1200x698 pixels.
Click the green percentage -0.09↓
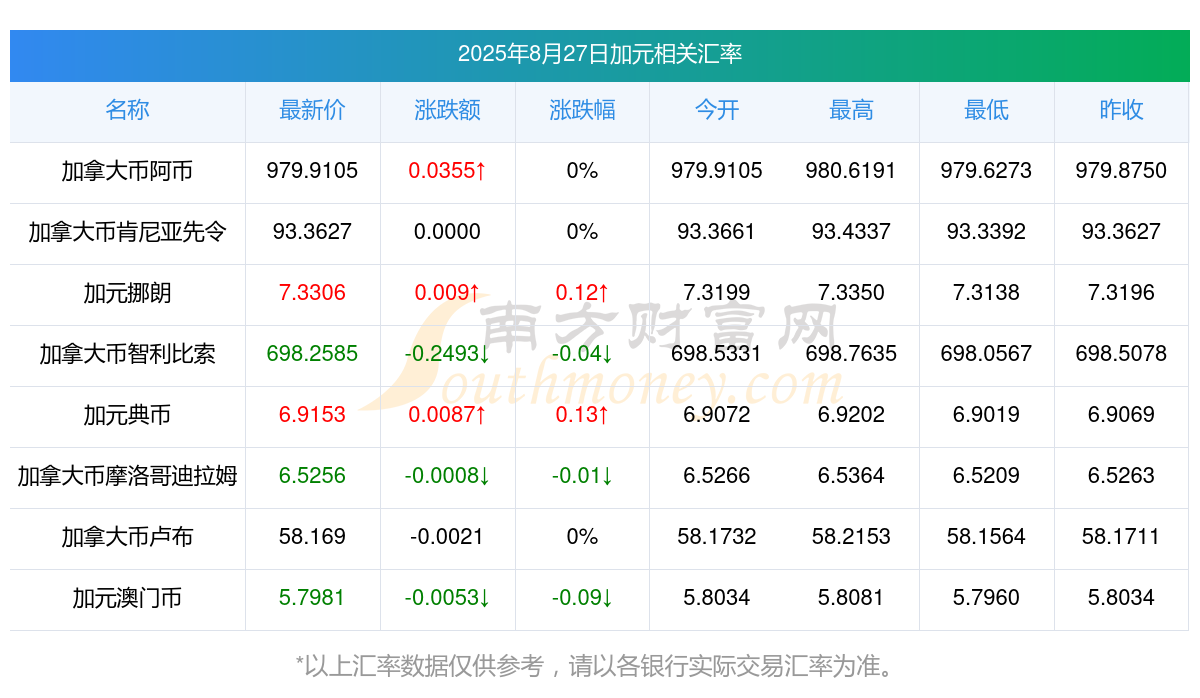(x=582, y=598)
